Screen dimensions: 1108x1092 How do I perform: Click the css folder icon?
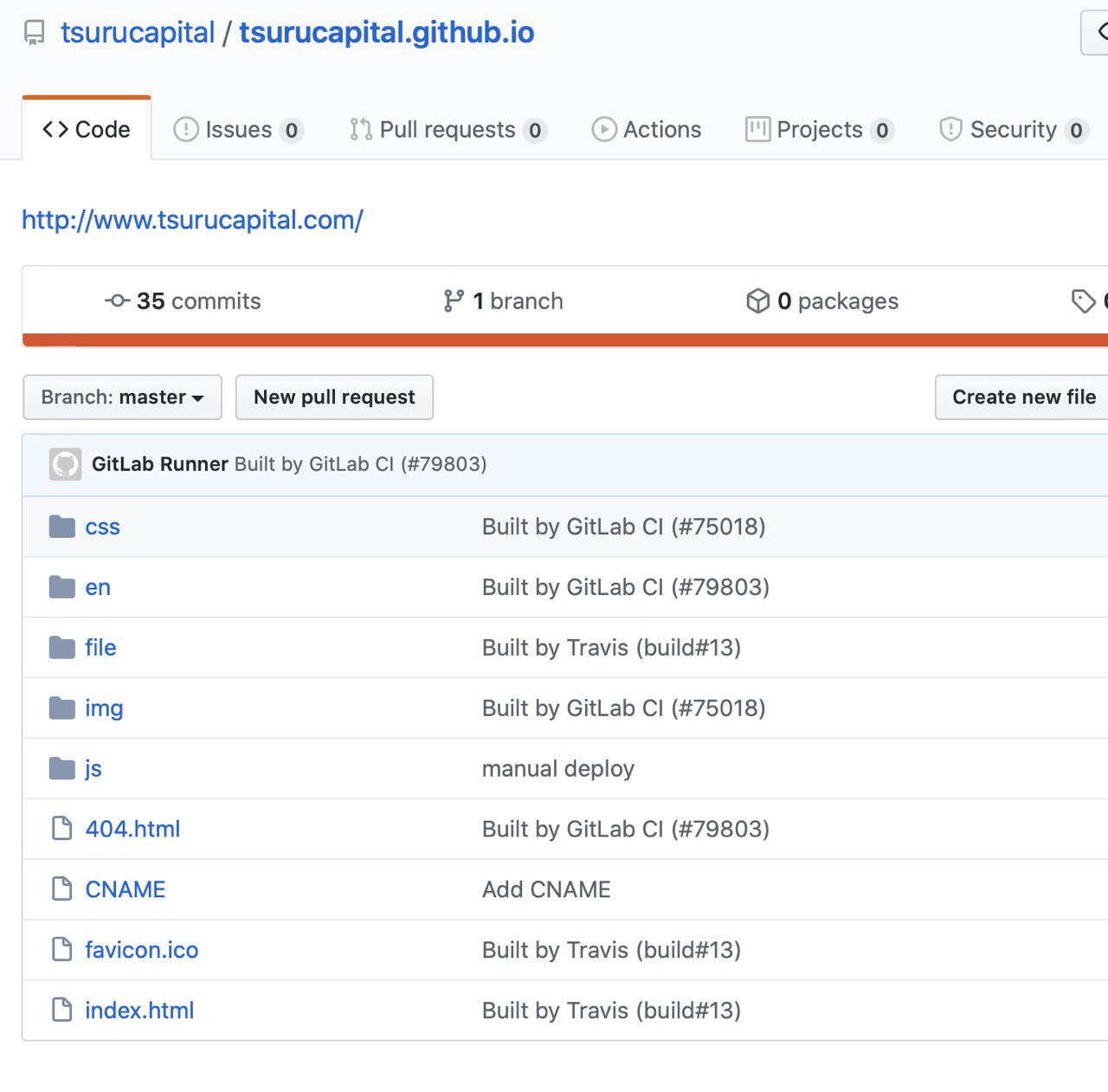click(62, 527)
